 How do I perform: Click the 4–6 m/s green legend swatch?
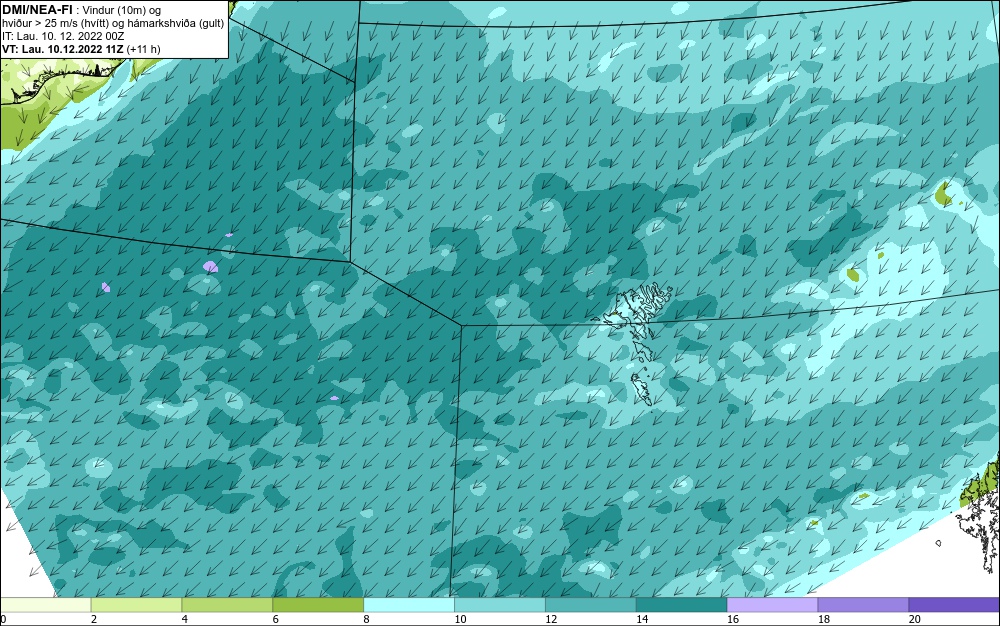point(227,605)
